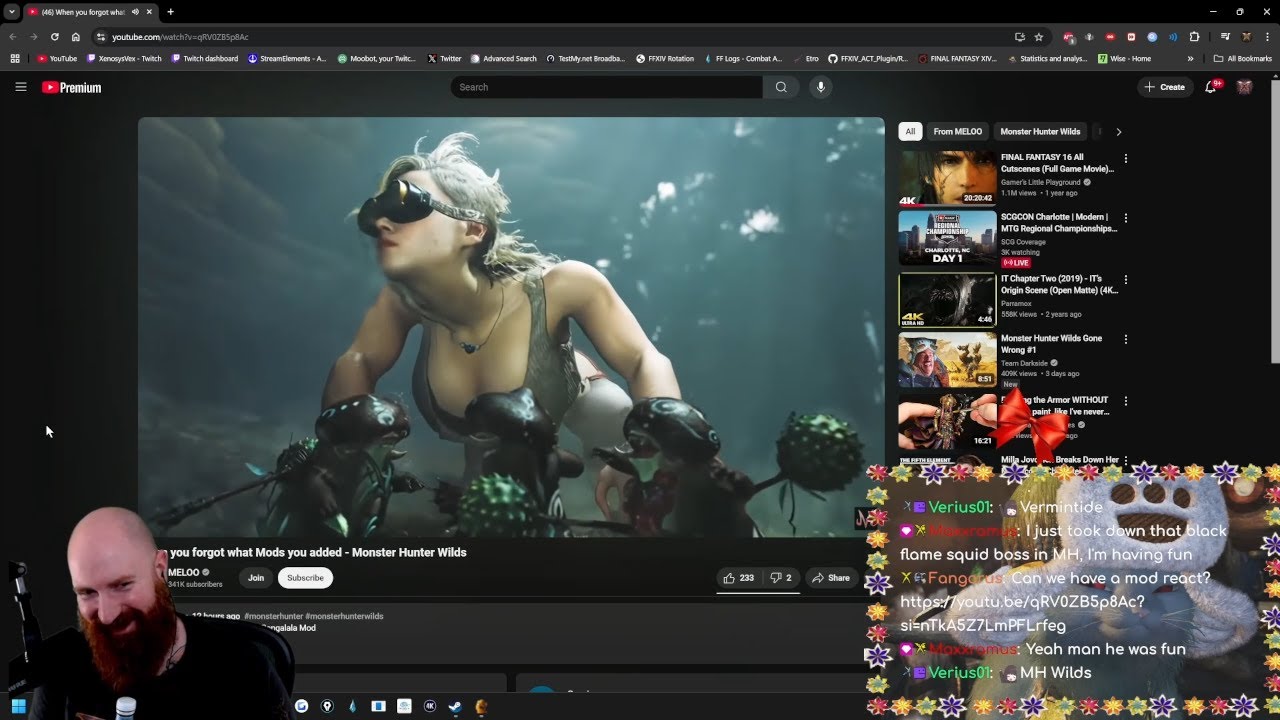Screen dimensions: 1280x720
Task: Open SCGCON Charlotte live stream thumbnail
Action: [947, 238]
